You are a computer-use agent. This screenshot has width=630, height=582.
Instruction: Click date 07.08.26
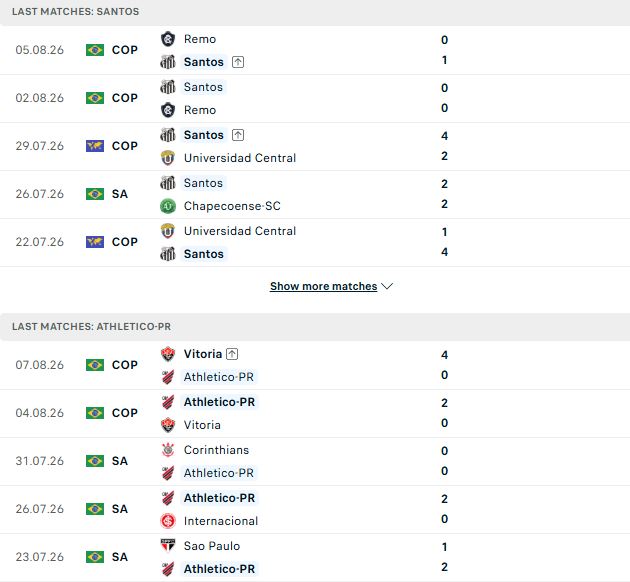(x=40, y=365)
